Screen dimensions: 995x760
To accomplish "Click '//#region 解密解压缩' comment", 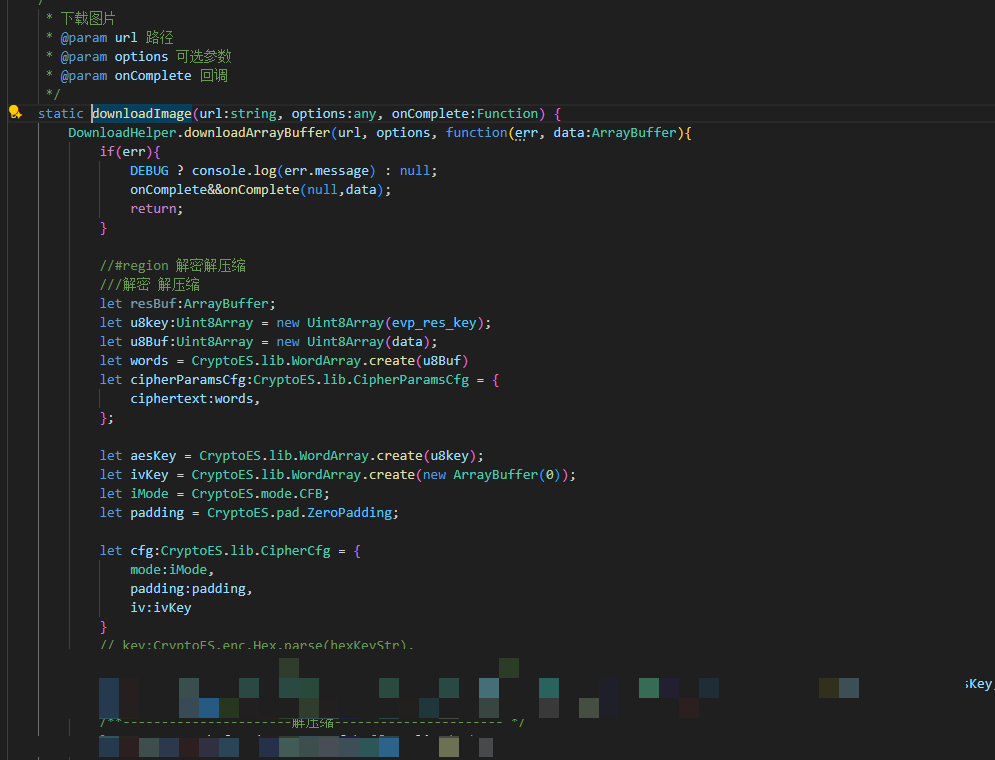I will point(173,265).
